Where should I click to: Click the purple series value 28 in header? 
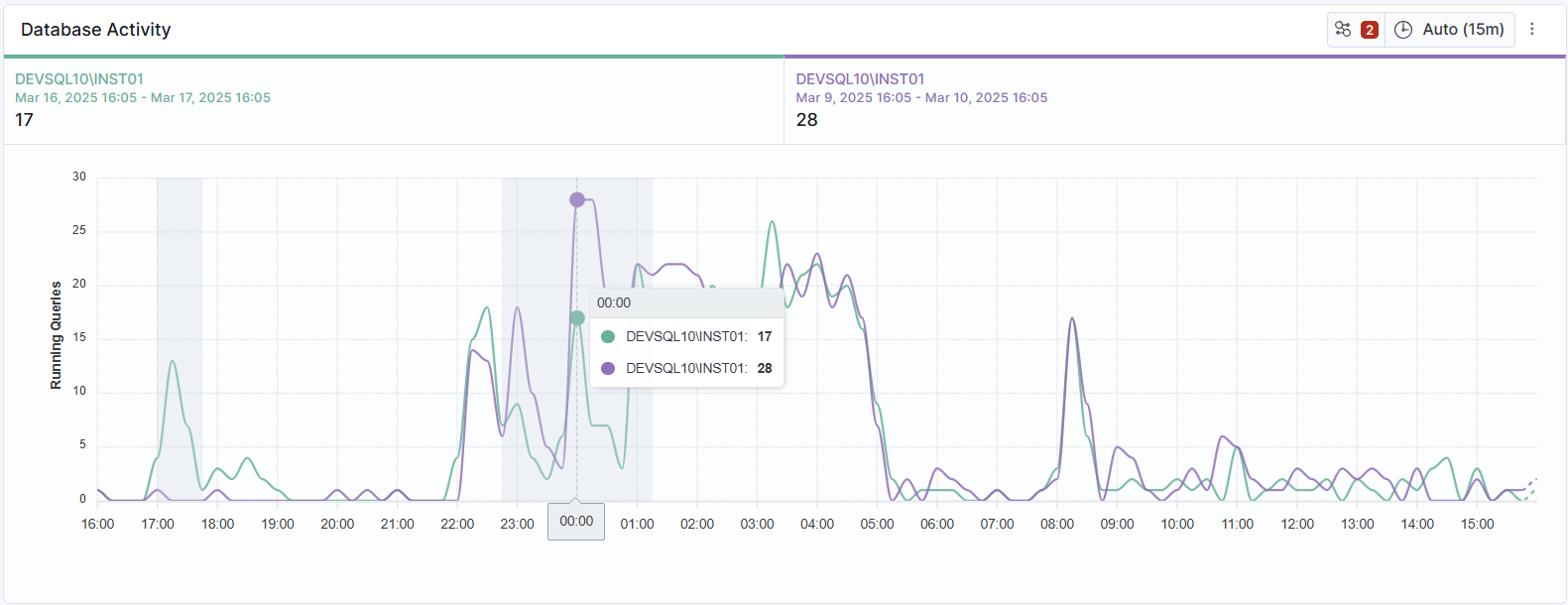pos(807,120)
